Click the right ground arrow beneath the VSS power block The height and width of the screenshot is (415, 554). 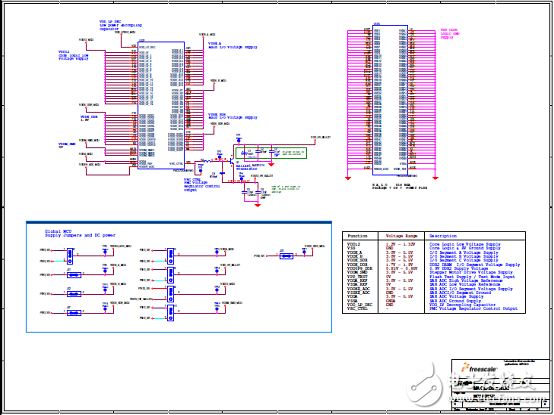coord(435,178)
